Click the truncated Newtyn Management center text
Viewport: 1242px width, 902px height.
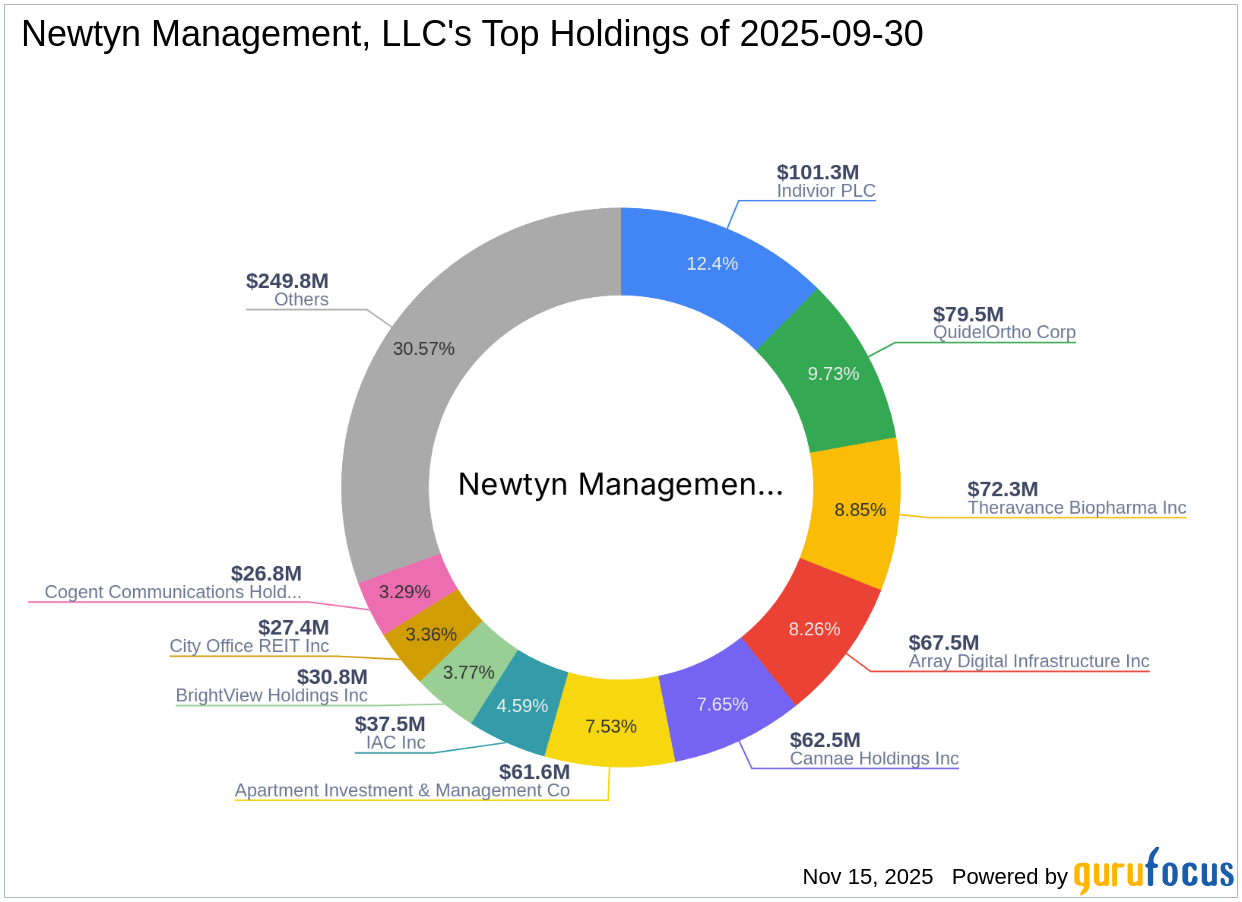pyautogui.click(x=621, y=485)
